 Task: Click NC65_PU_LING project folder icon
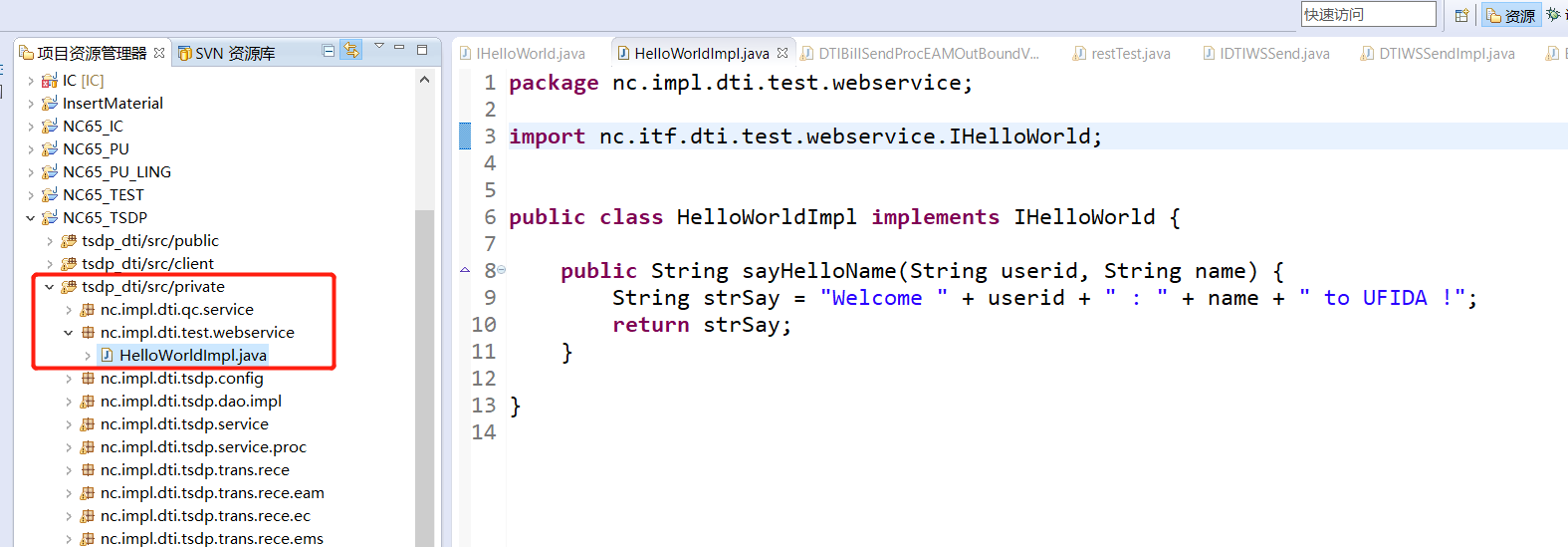click(49, 172)
